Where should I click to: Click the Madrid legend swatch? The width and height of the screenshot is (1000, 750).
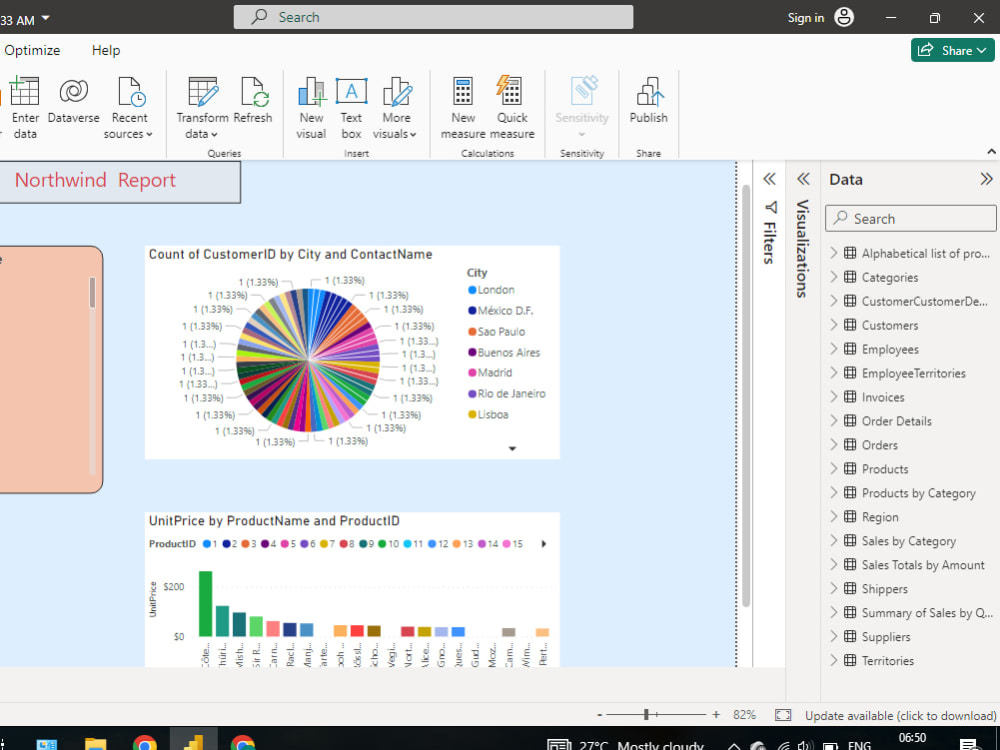pos(473,373)
